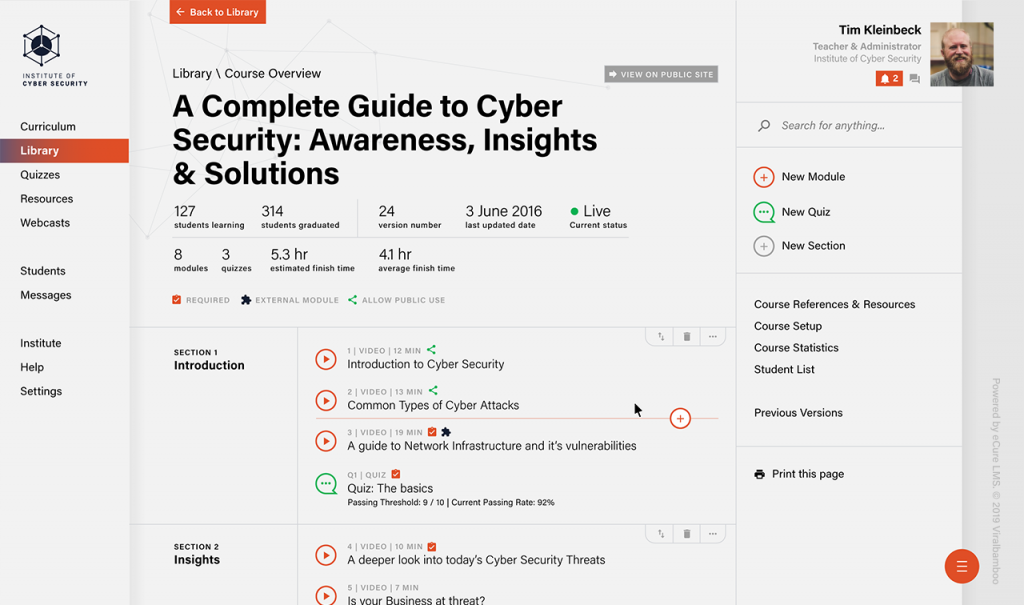This screenshot has height=605, width=1024.
Task: Click the External Module legend puzzle icon
Action: click(x=246, y=300)
